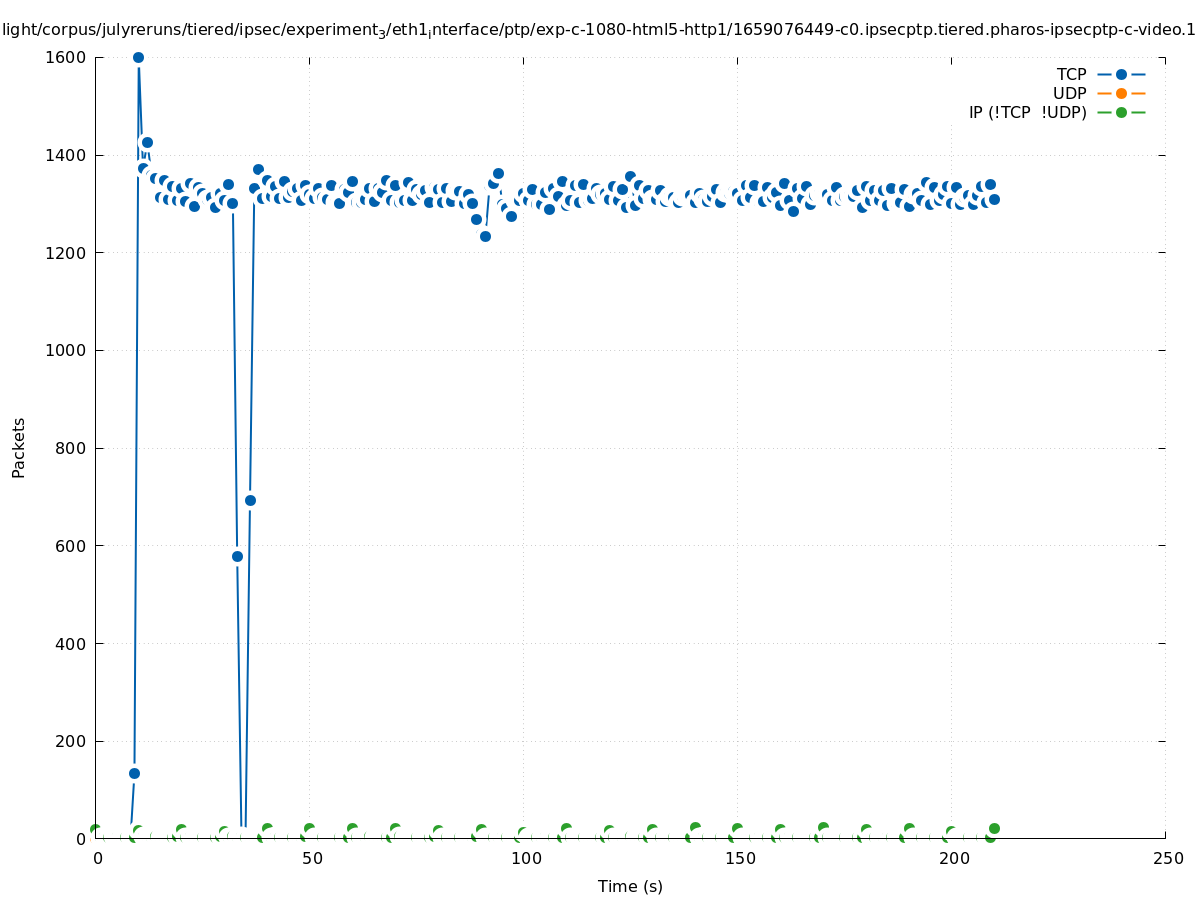Click the file path title at the top
The height and width of the screenshot is (900, 1197).
point(598,30)
